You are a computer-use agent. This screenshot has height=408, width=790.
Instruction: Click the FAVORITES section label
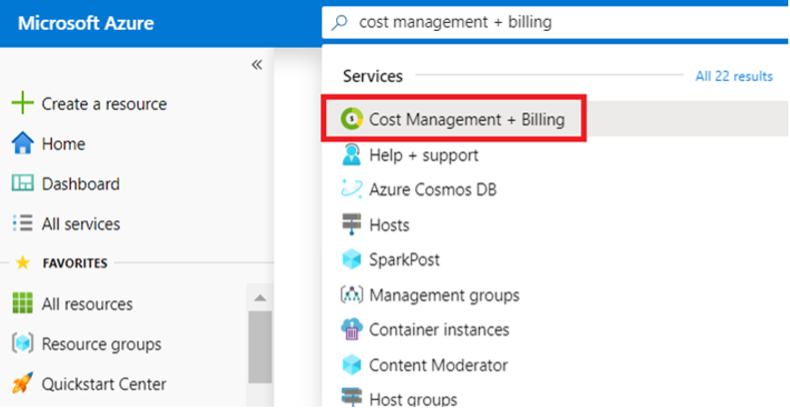click(75, 263)
